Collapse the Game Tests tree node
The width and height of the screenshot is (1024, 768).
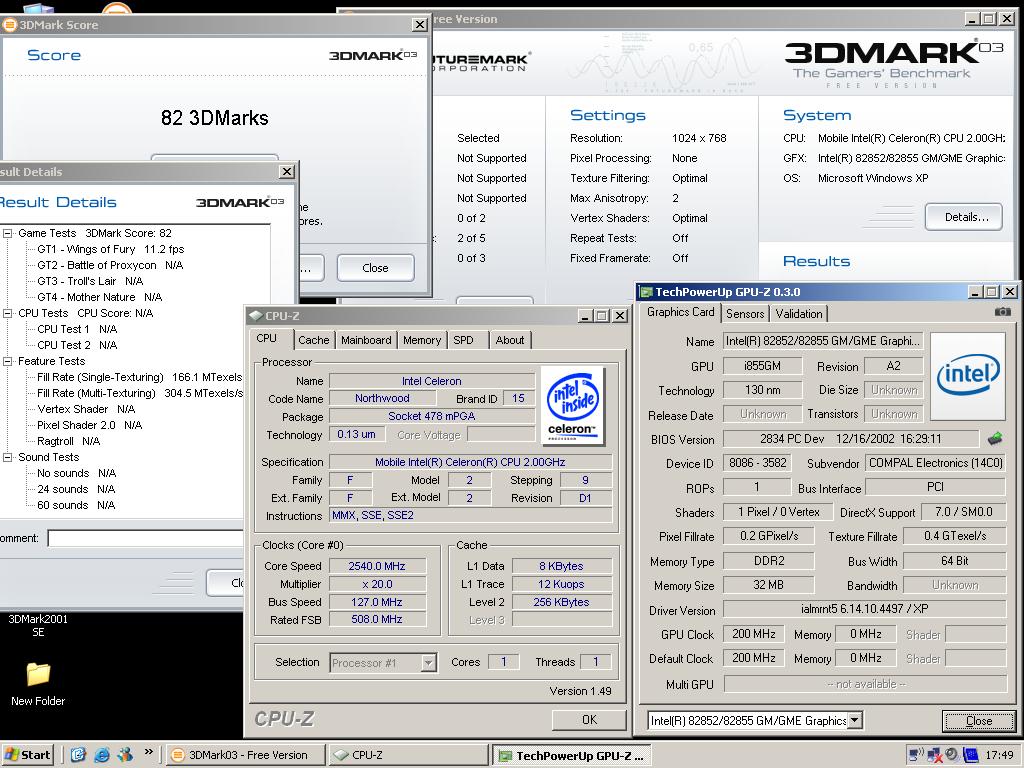click(8, 233)
